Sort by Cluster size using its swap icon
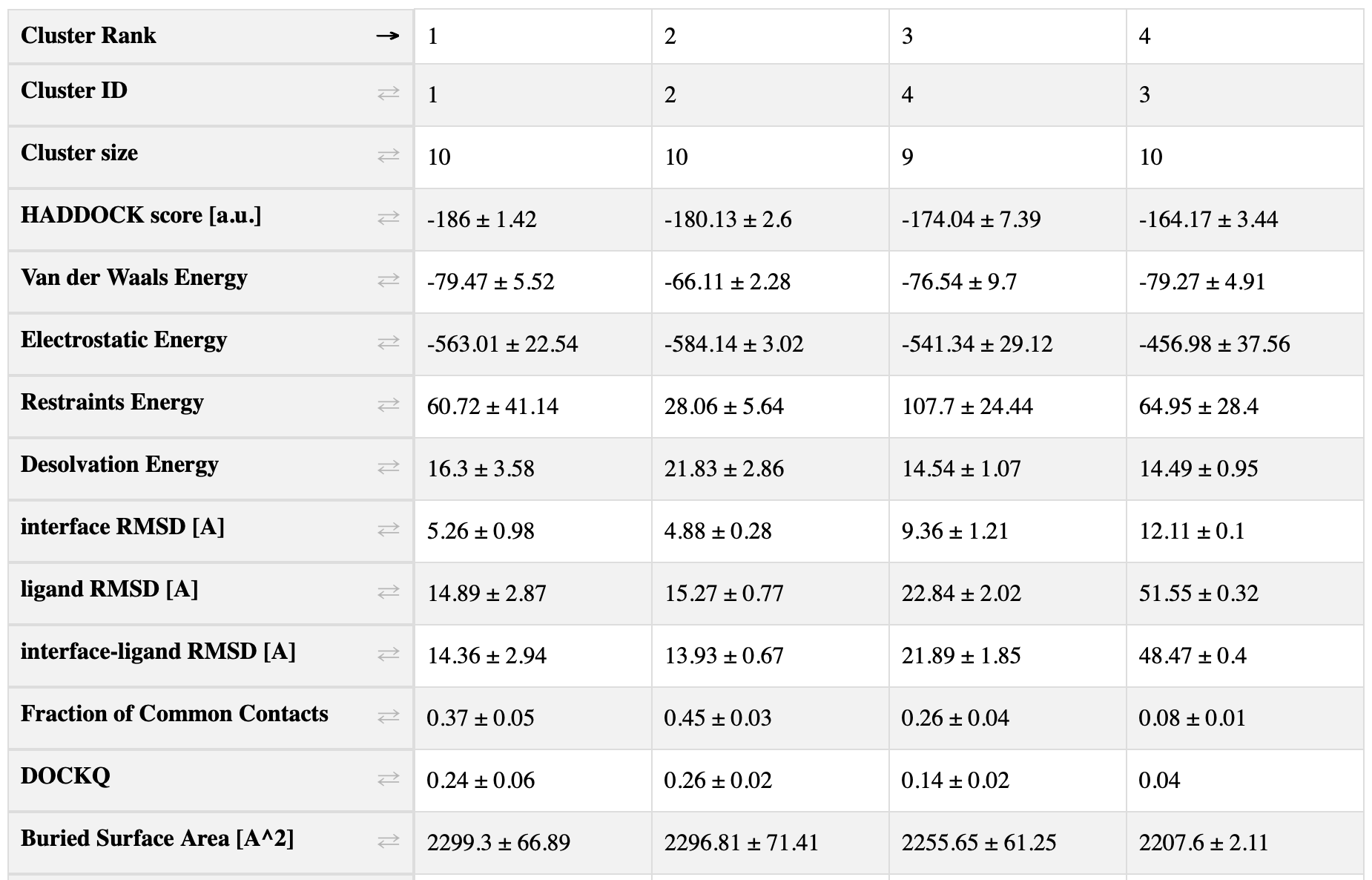 388,156
